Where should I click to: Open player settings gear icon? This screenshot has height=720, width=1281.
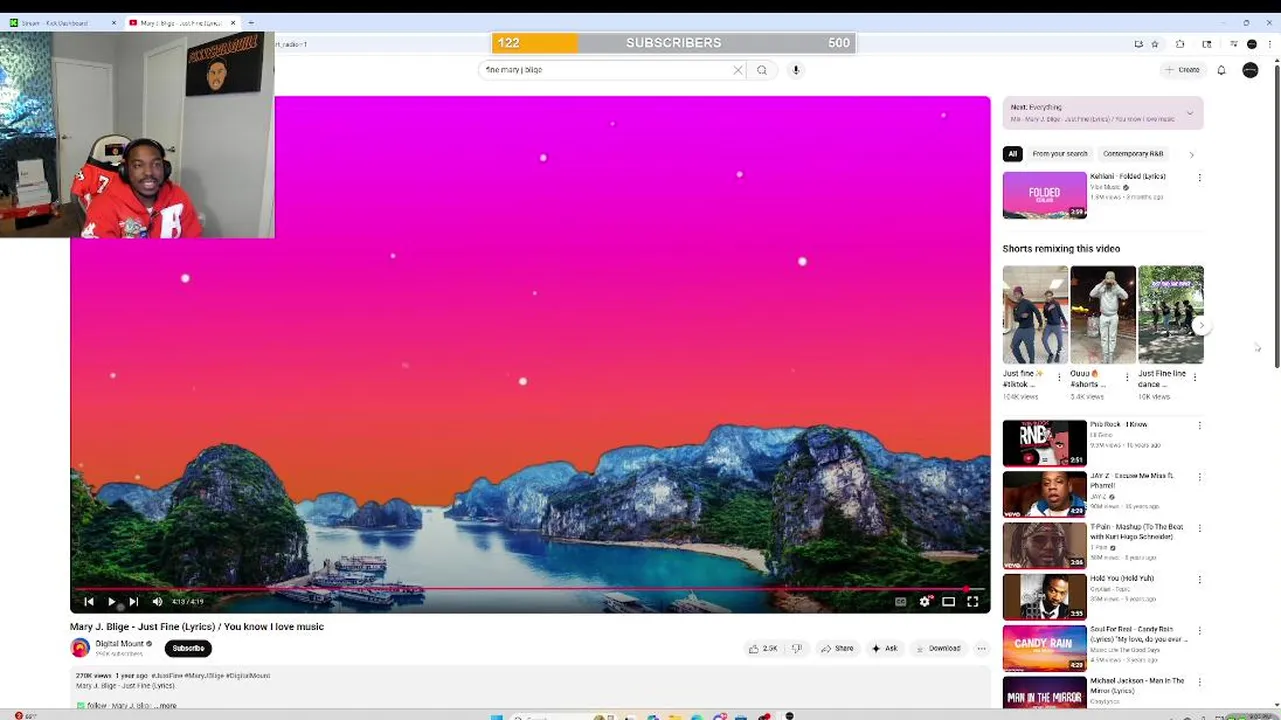[x=924, y=601]
